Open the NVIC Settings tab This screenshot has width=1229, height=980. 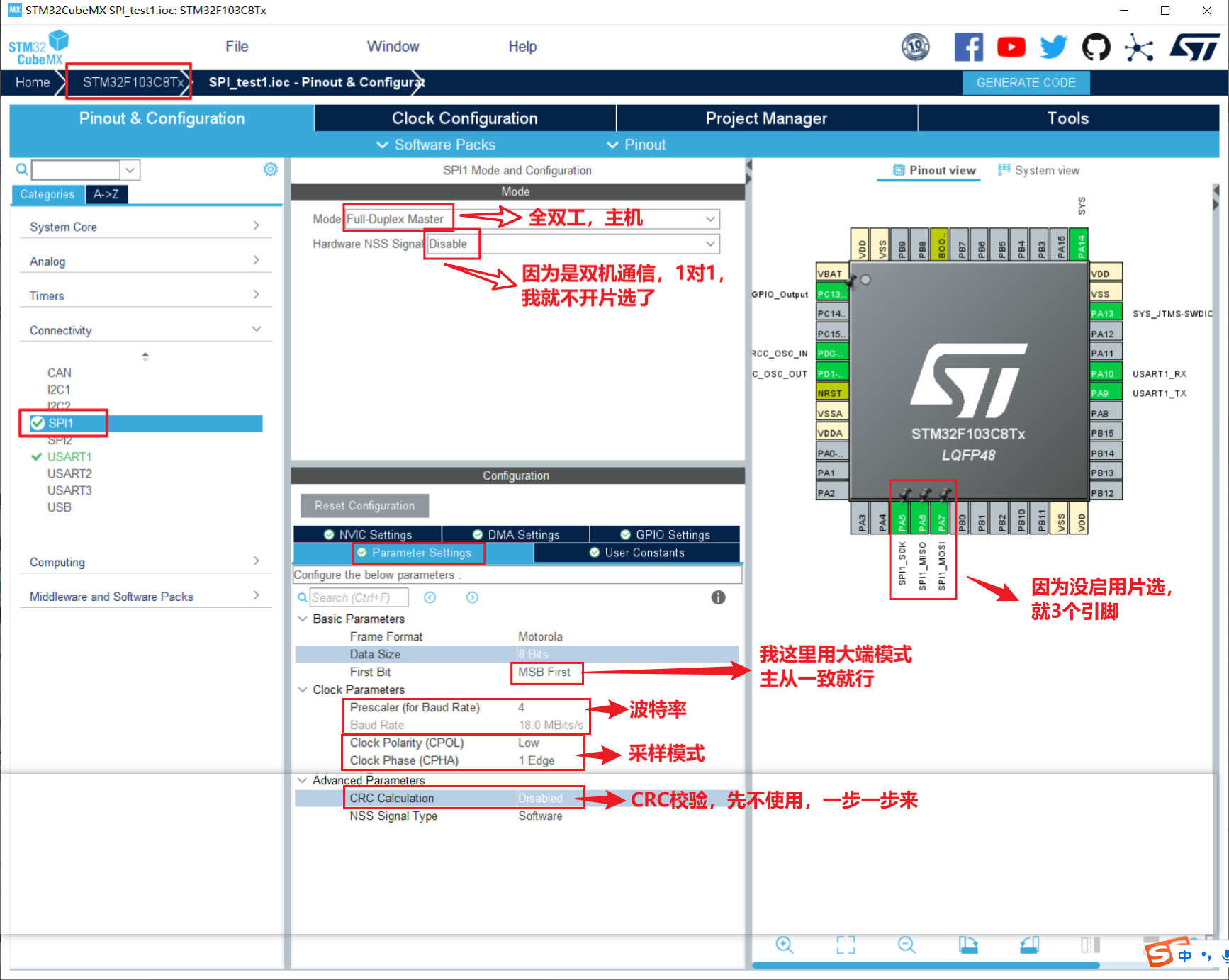pos(368,534)
